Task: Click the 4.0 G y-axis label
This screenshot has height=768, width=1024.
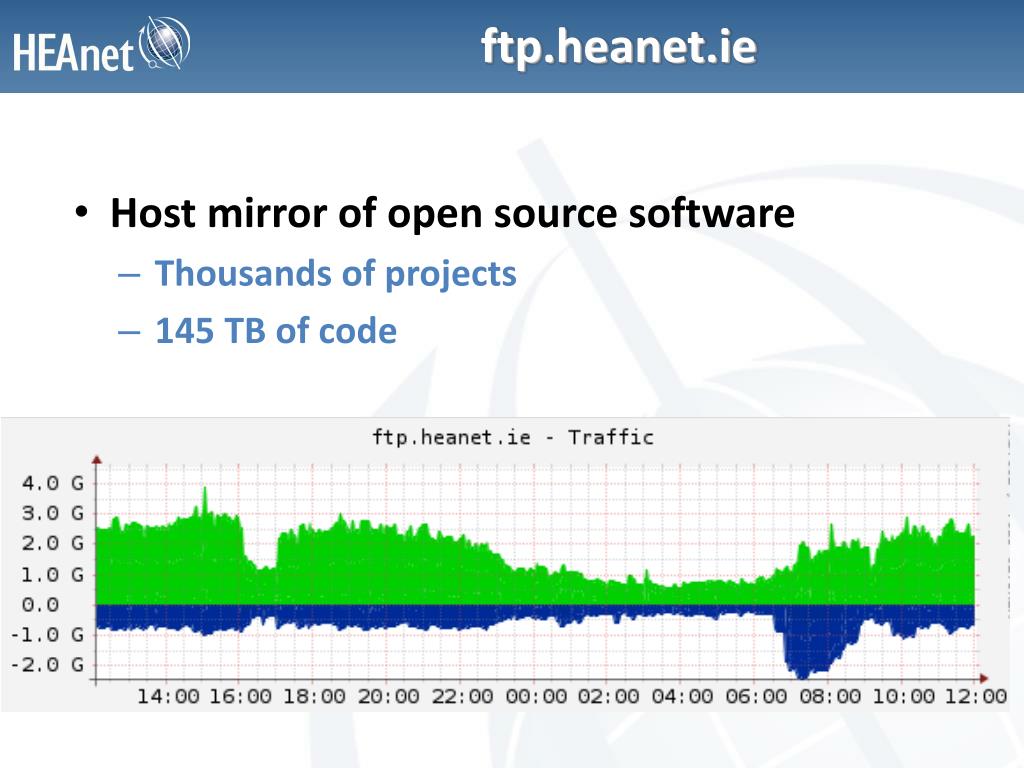Action: pos(52,483)
